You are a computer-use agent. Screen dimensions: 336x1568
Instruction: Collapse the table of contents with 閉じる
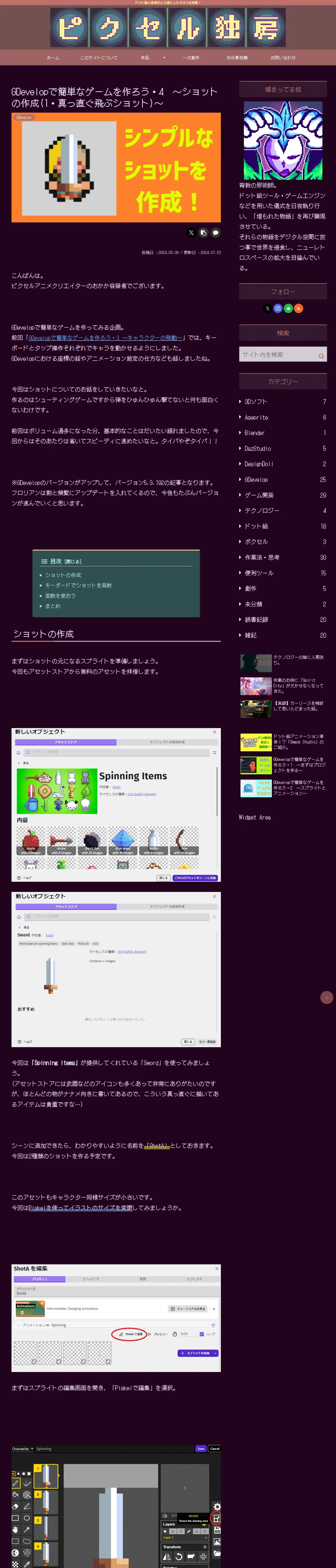tap(73, 561)
